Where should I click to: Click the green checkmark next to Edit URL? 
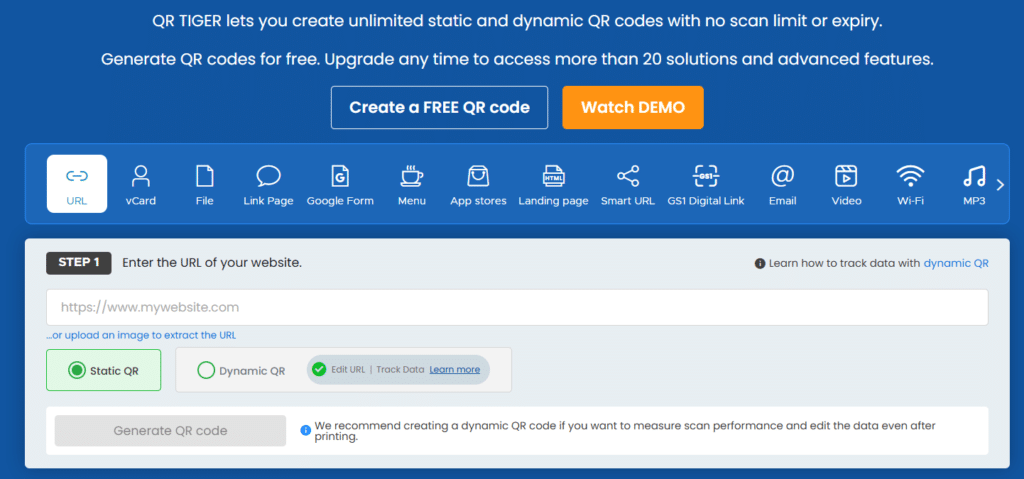click(319, 369)
